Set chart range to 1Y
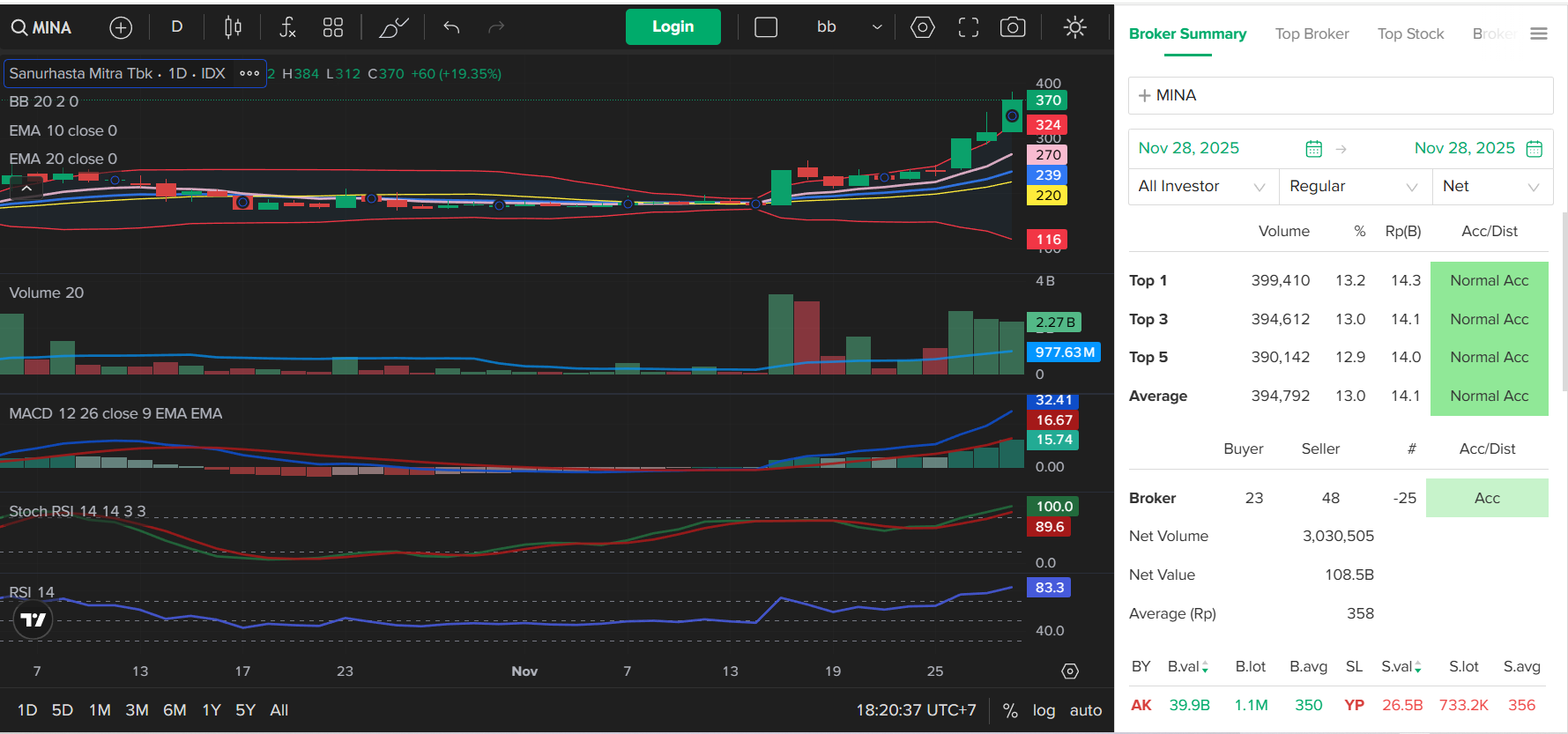Screen dimensions: 1568x734 point(212,710)
